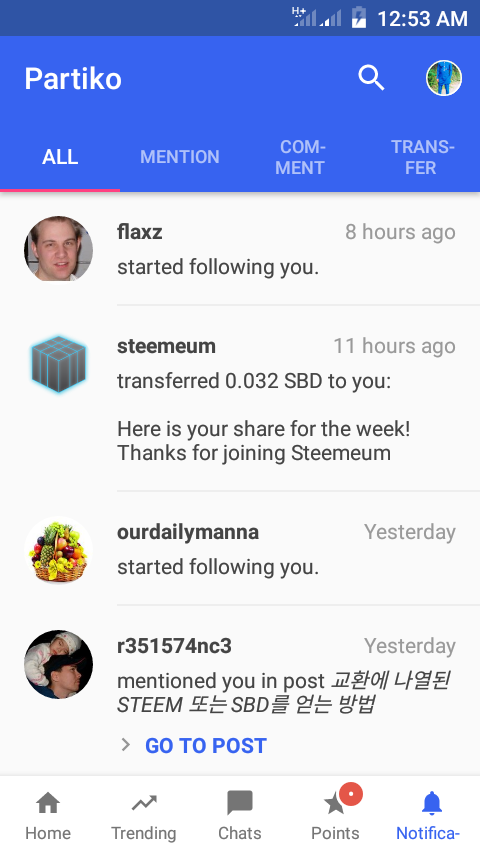Switch to the MENTION tab

click(180, 157)
